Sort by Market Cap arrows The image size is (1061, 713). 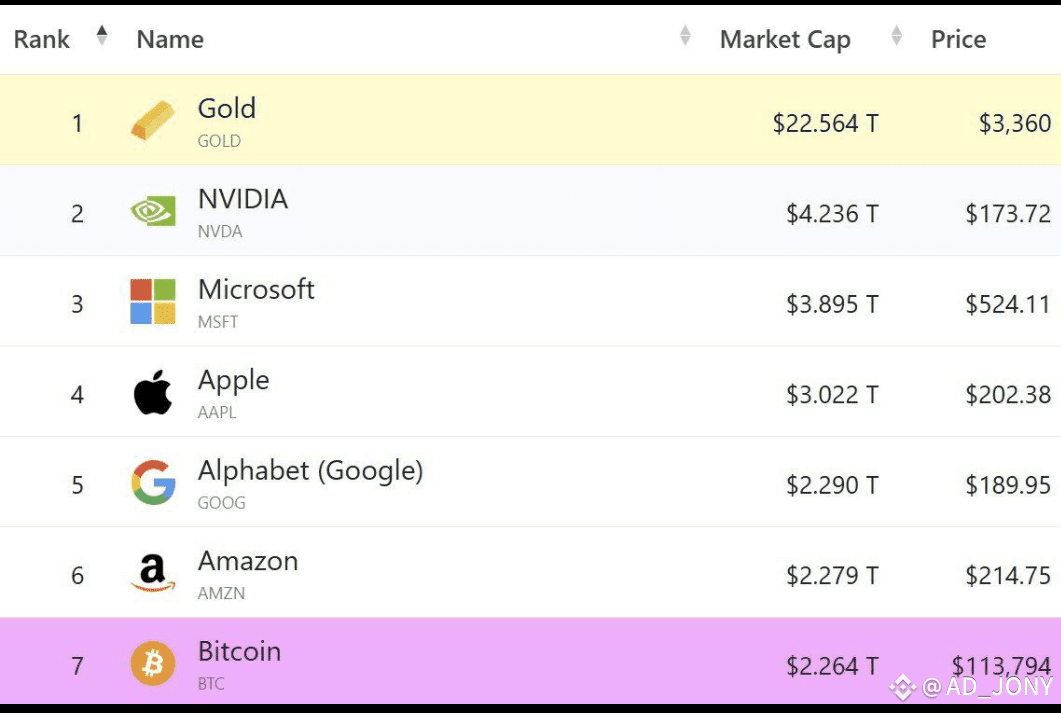pos(897,35)
